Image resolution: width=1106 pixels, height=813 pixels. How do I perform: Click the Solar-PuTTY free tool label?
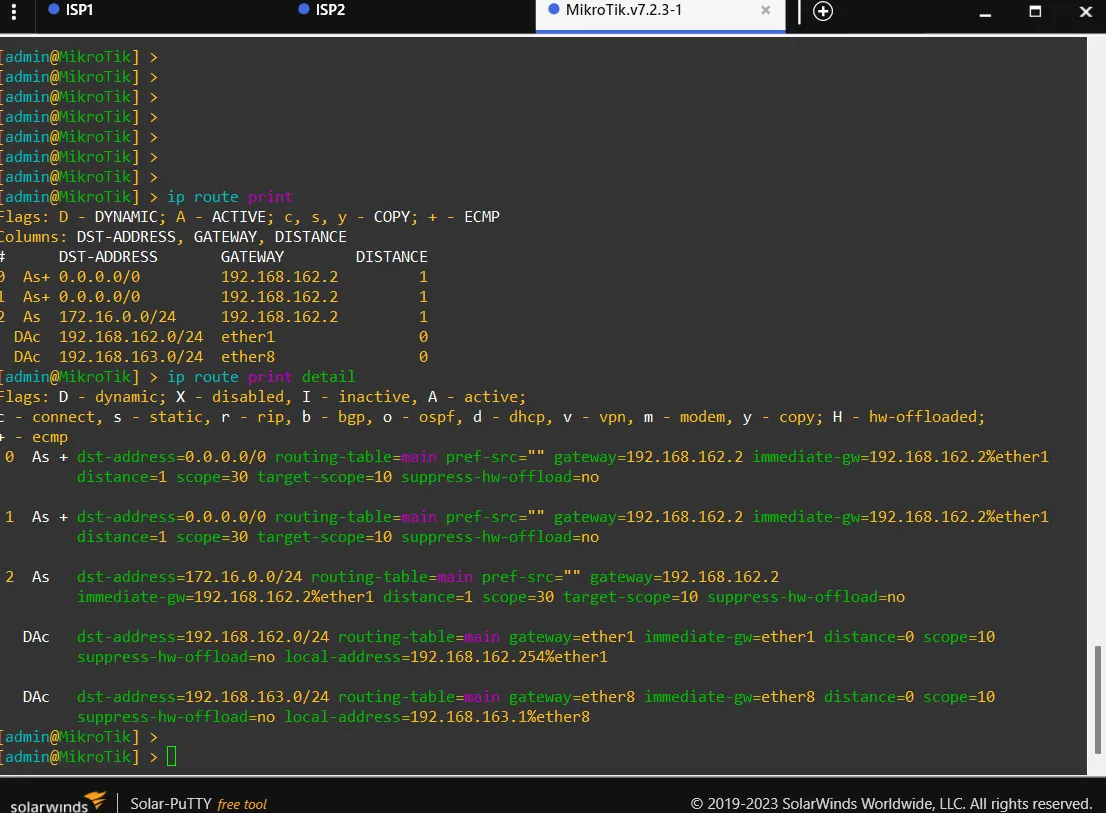198,804
